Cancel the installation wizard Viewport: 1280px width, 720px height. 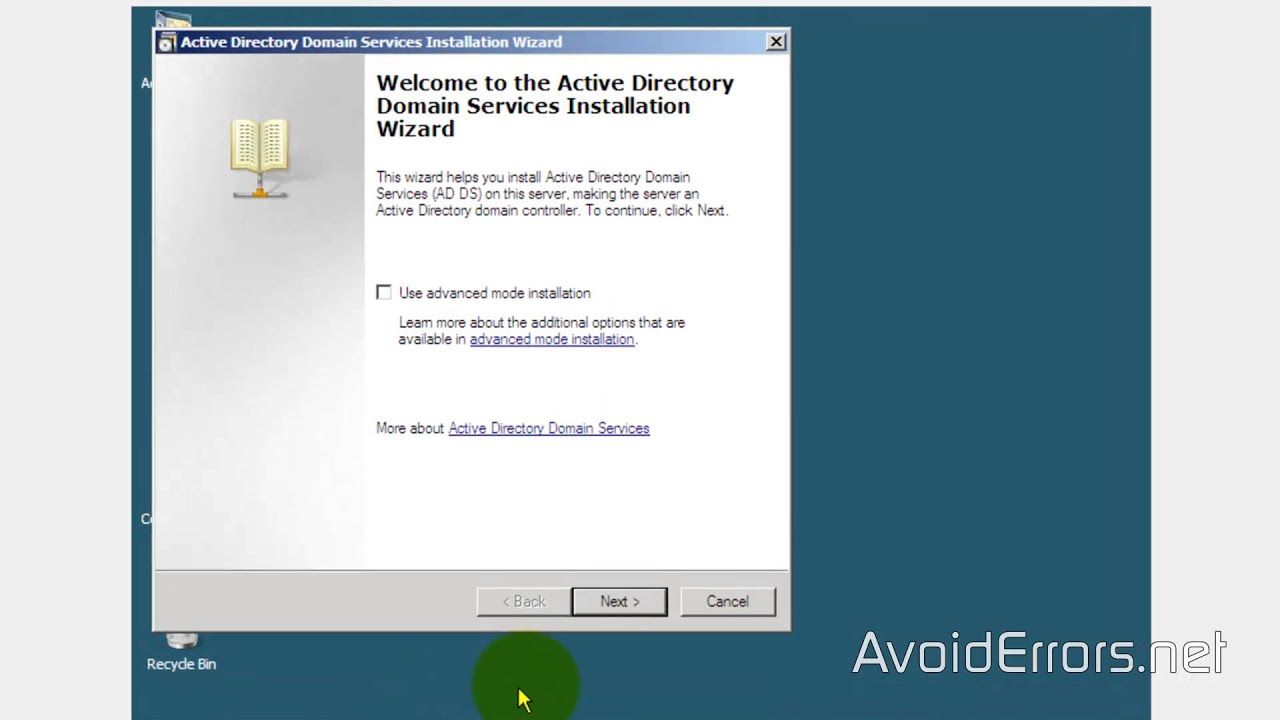tap(727, 601)
